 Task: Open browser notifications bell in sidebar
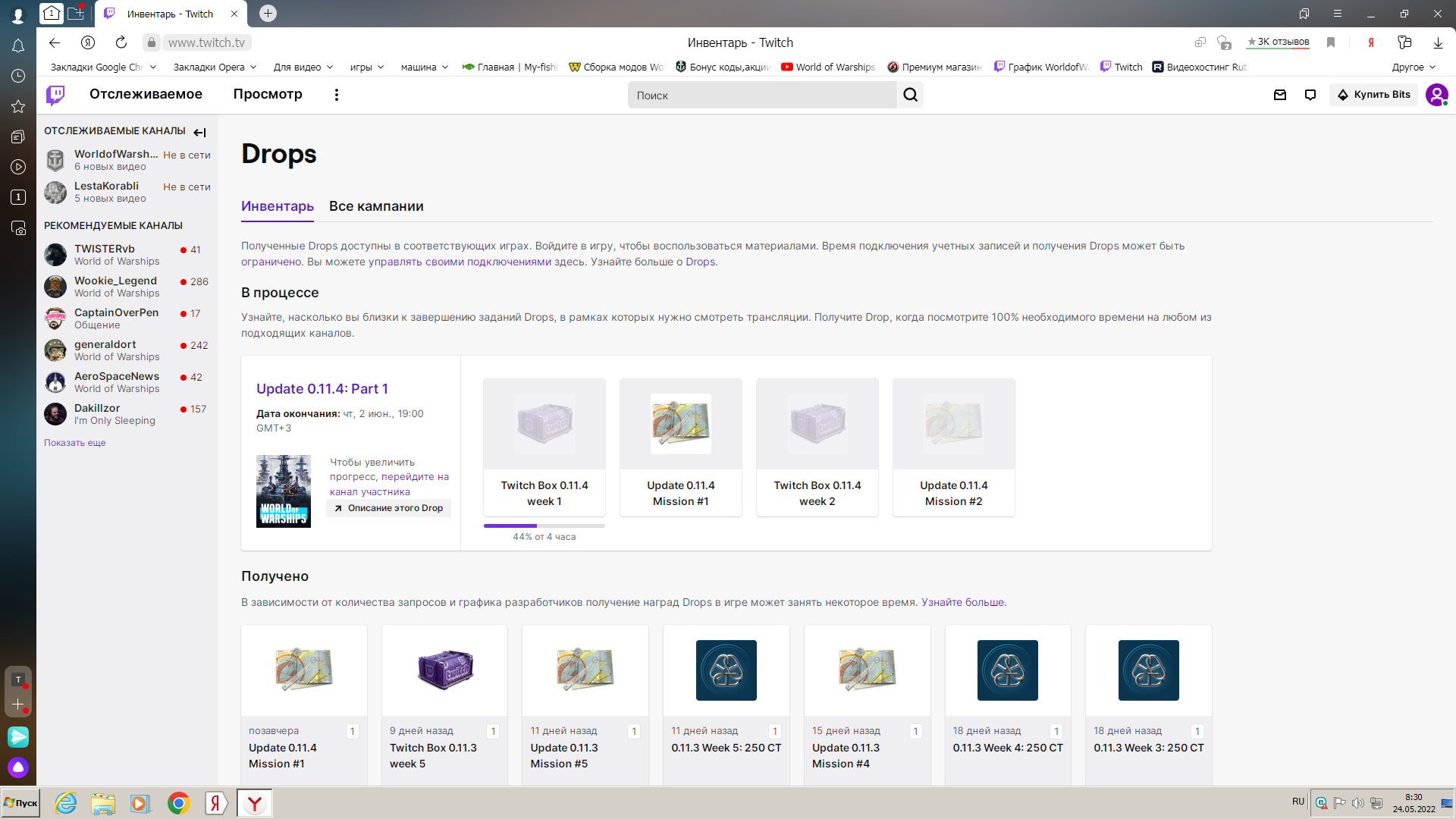coord(18,45)
